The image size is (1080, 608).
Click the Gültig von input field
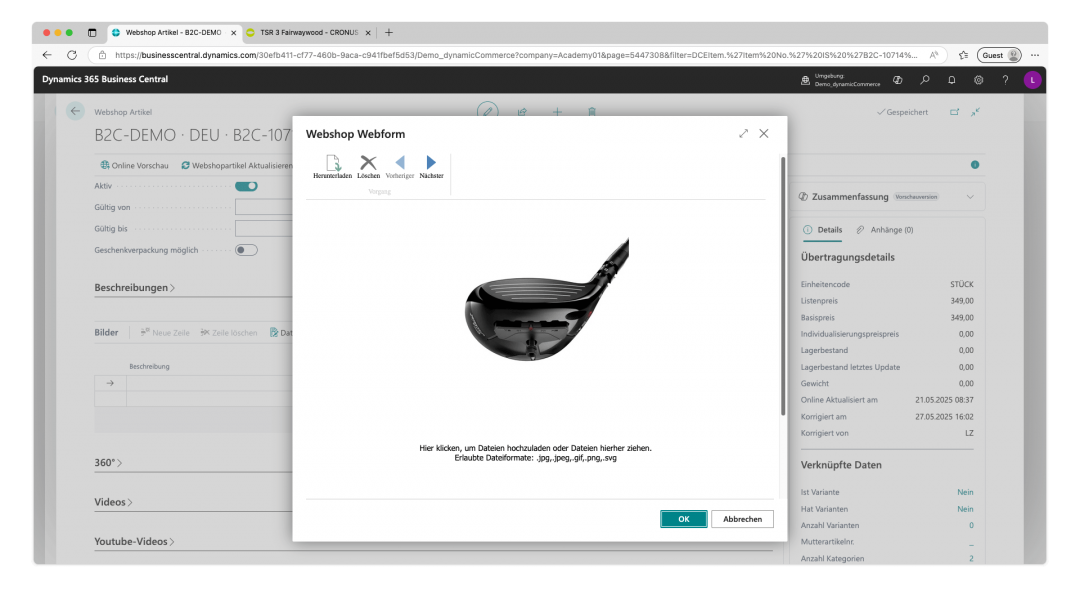pos(264,207)
